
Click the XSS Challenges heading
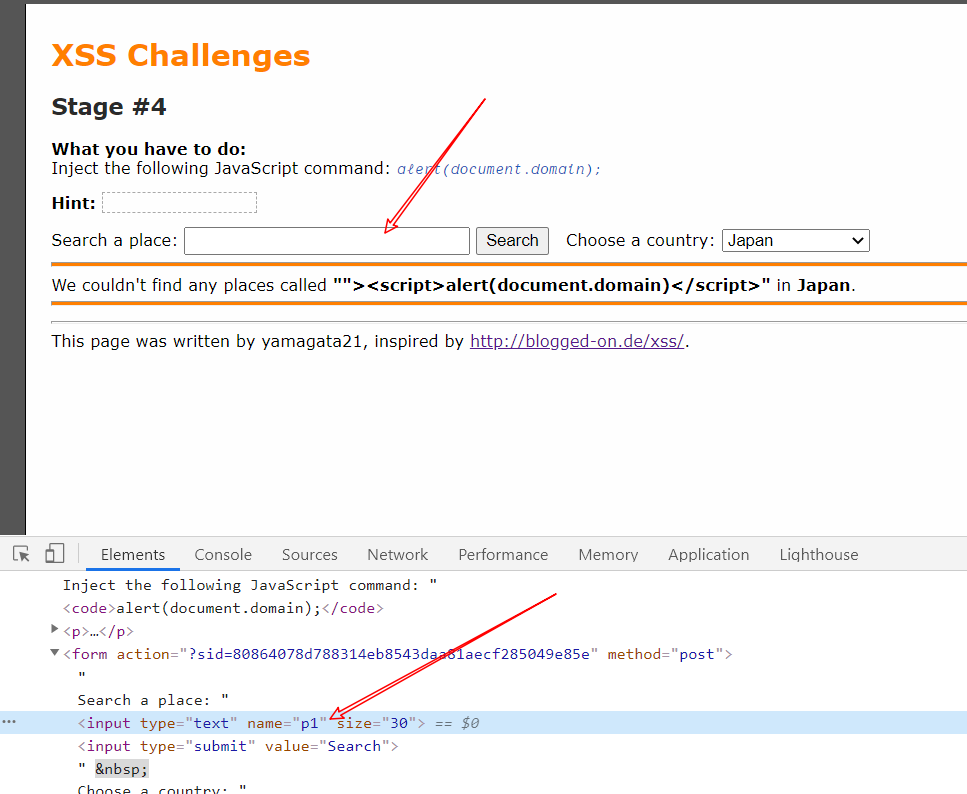(181, 56)
